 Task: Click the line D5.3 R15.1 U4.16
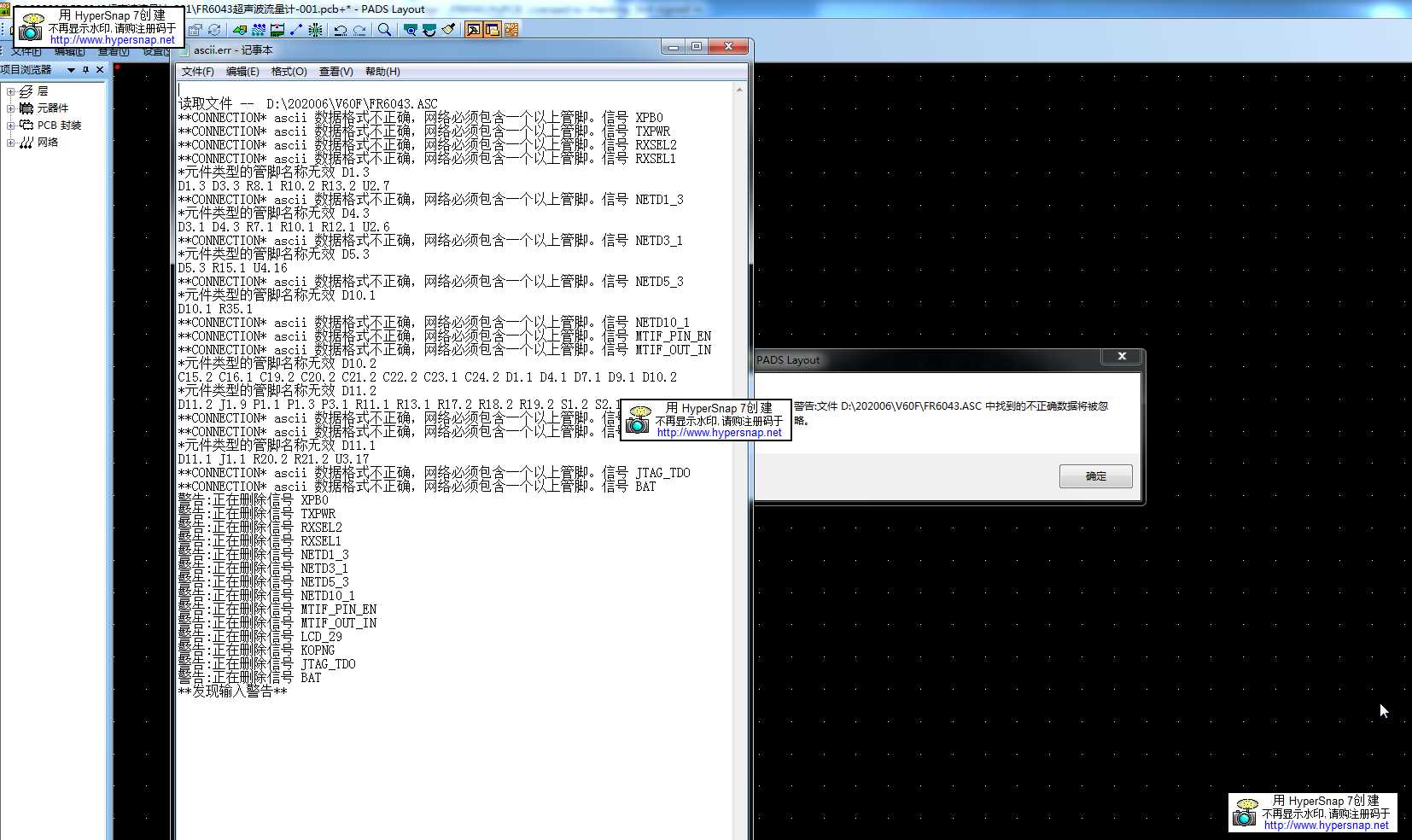pyautogui.click(x=233, y=268)
